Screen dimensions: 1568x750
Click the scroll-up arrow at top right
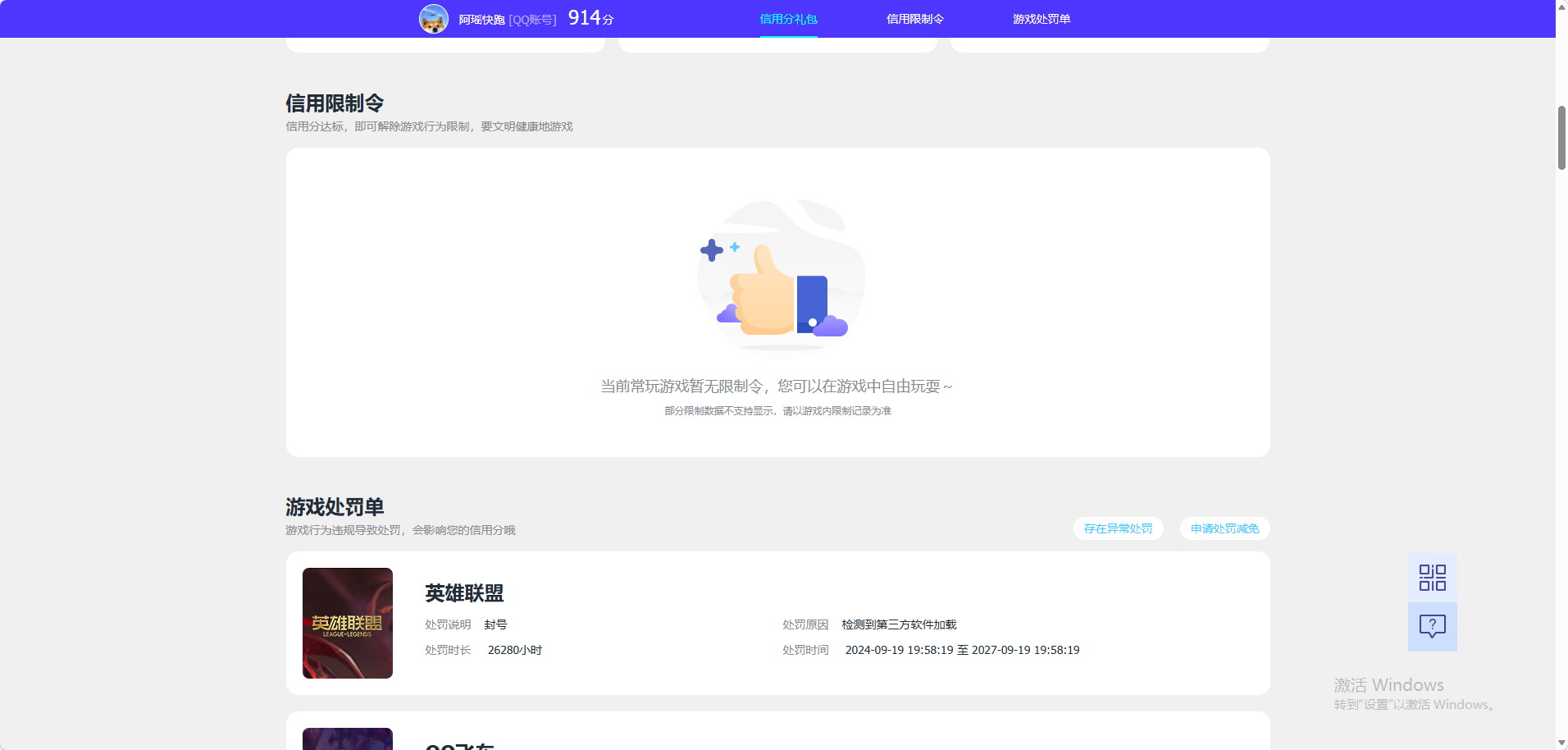coord(1560,6)
